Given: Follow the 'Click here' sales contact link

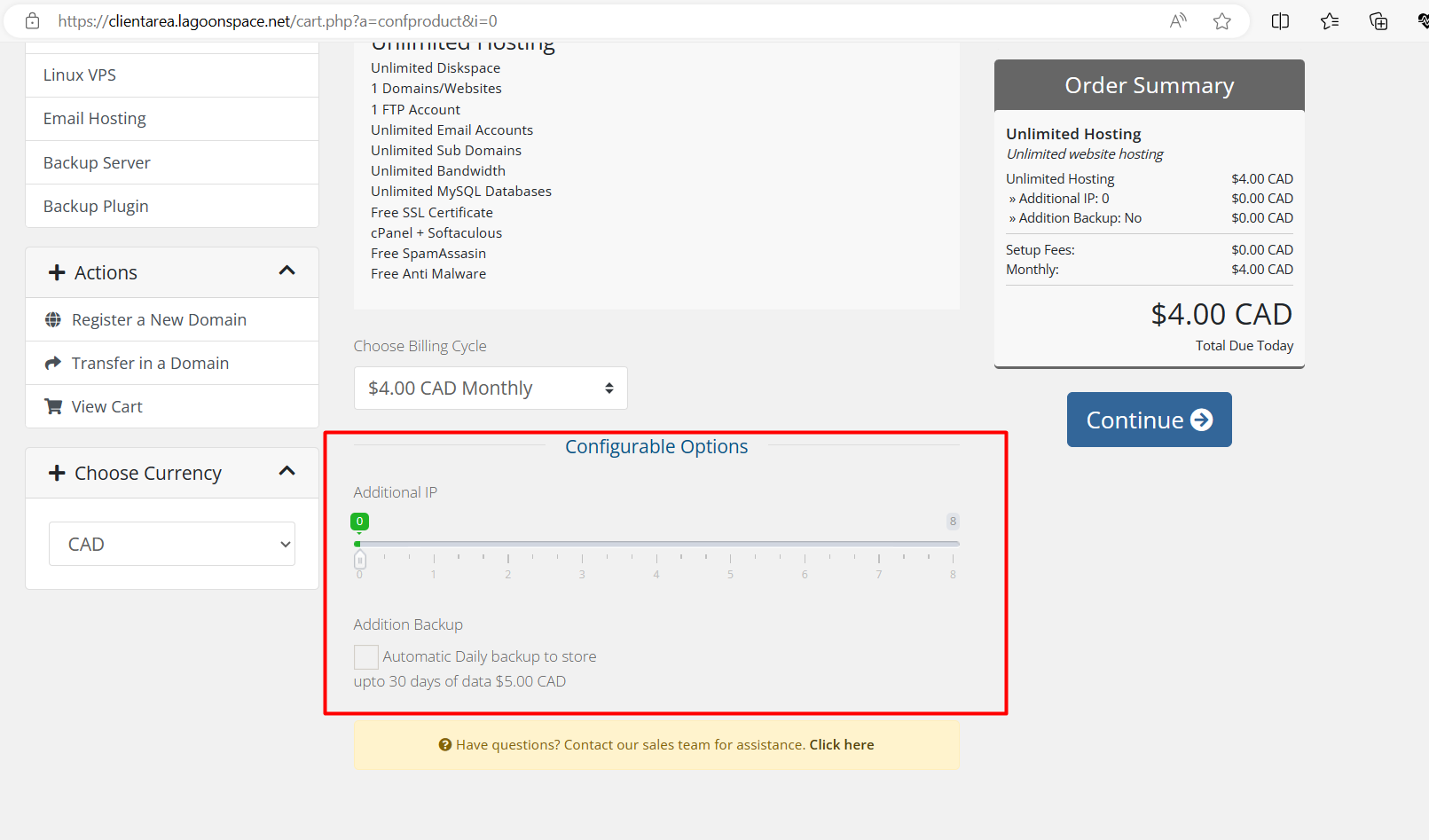Looking at the screenshot, I should tap(841, 745).
